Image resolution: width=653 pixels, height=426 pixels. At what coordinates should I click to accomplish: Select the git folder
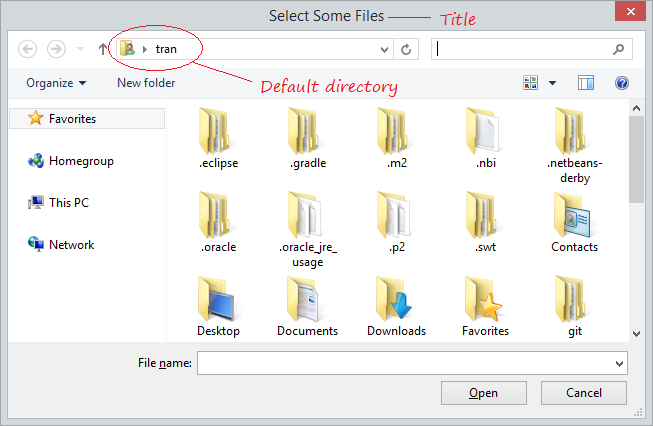(x=574, y=306)
